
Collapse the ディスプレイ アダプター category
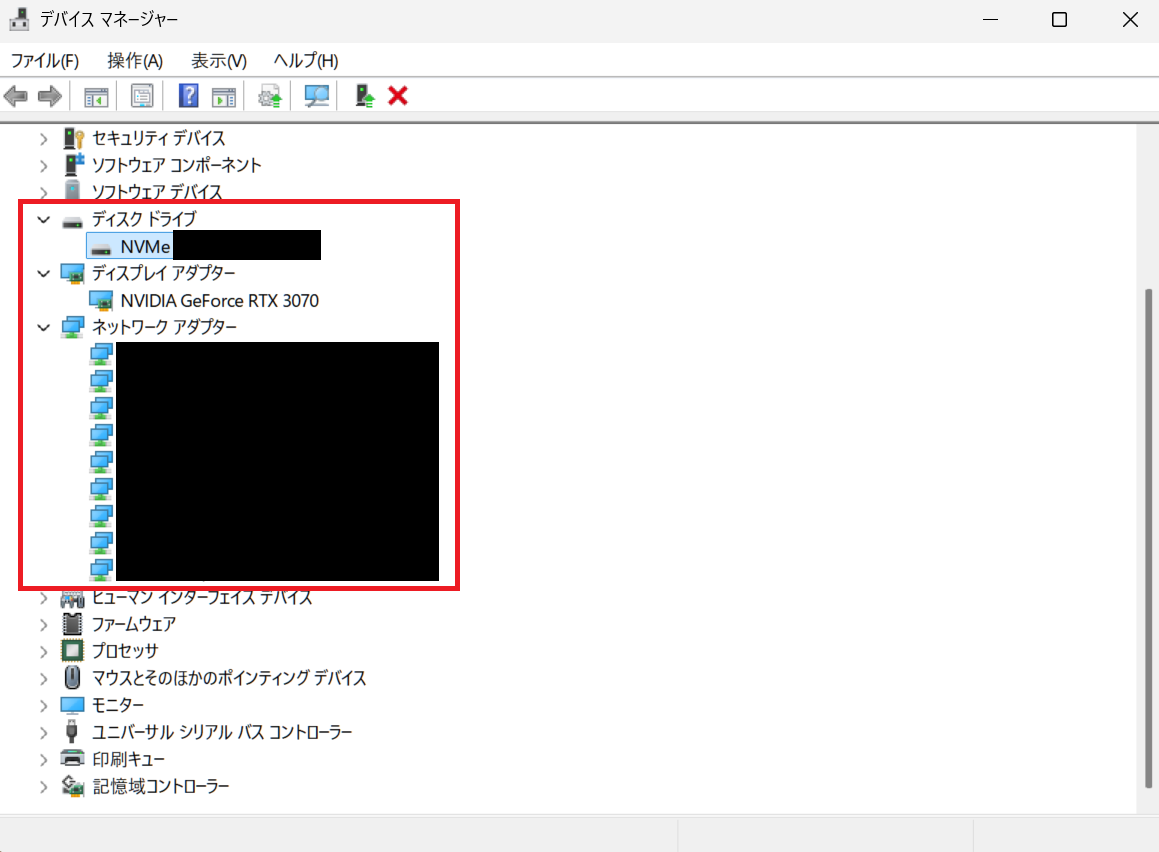click(x=43, y=273)
